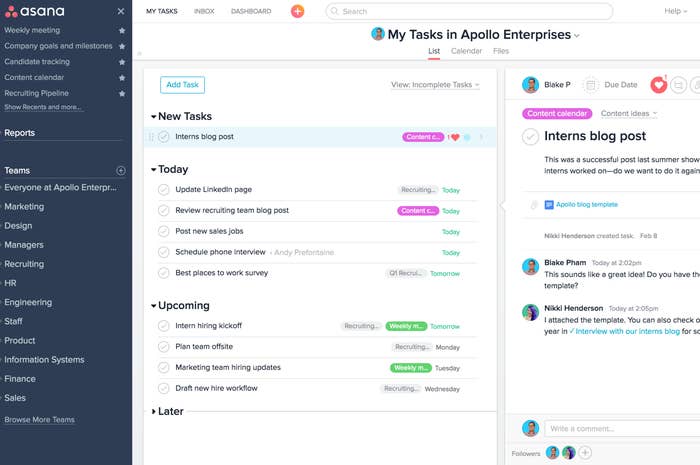Add a new team with plus icon
This screenshot has width=700, height=465.
(121, 170)
